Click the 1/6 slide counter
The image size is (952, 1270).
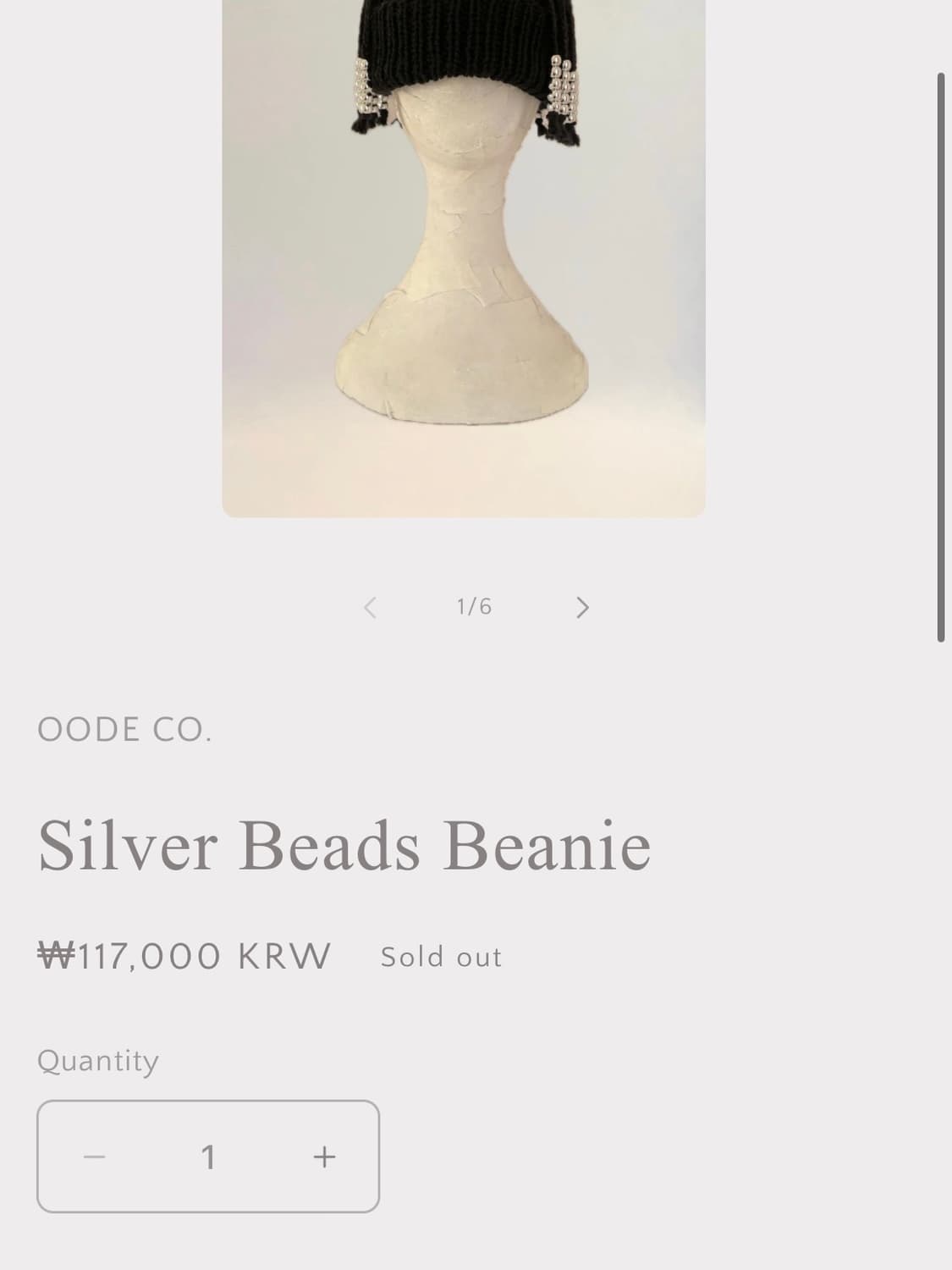pyautogui.click(x=474, y=607)
